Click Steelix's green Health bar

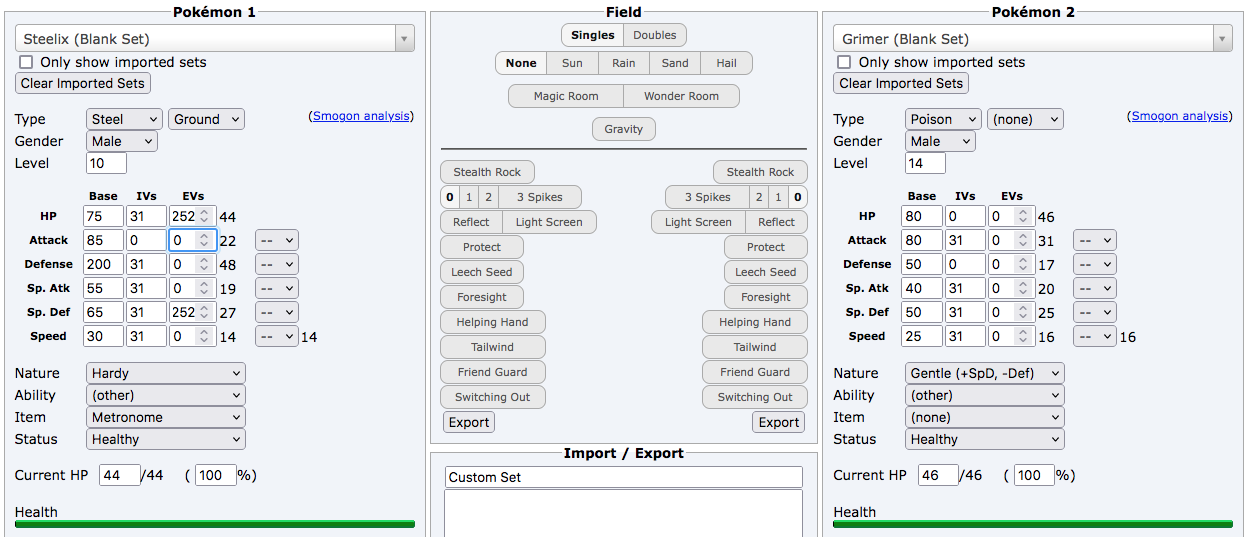tap(215, 523)
